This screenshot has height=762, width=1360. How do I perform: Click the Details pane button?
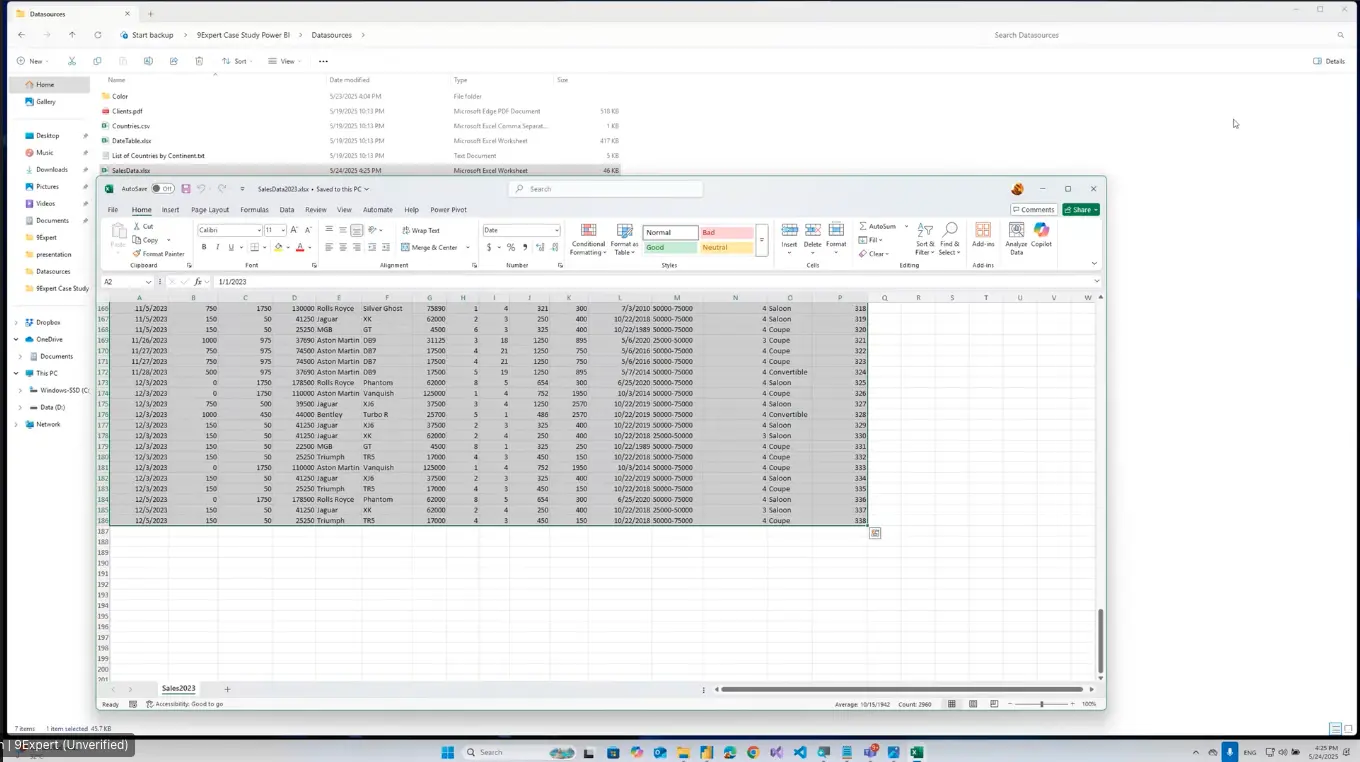click(1329, 61)
